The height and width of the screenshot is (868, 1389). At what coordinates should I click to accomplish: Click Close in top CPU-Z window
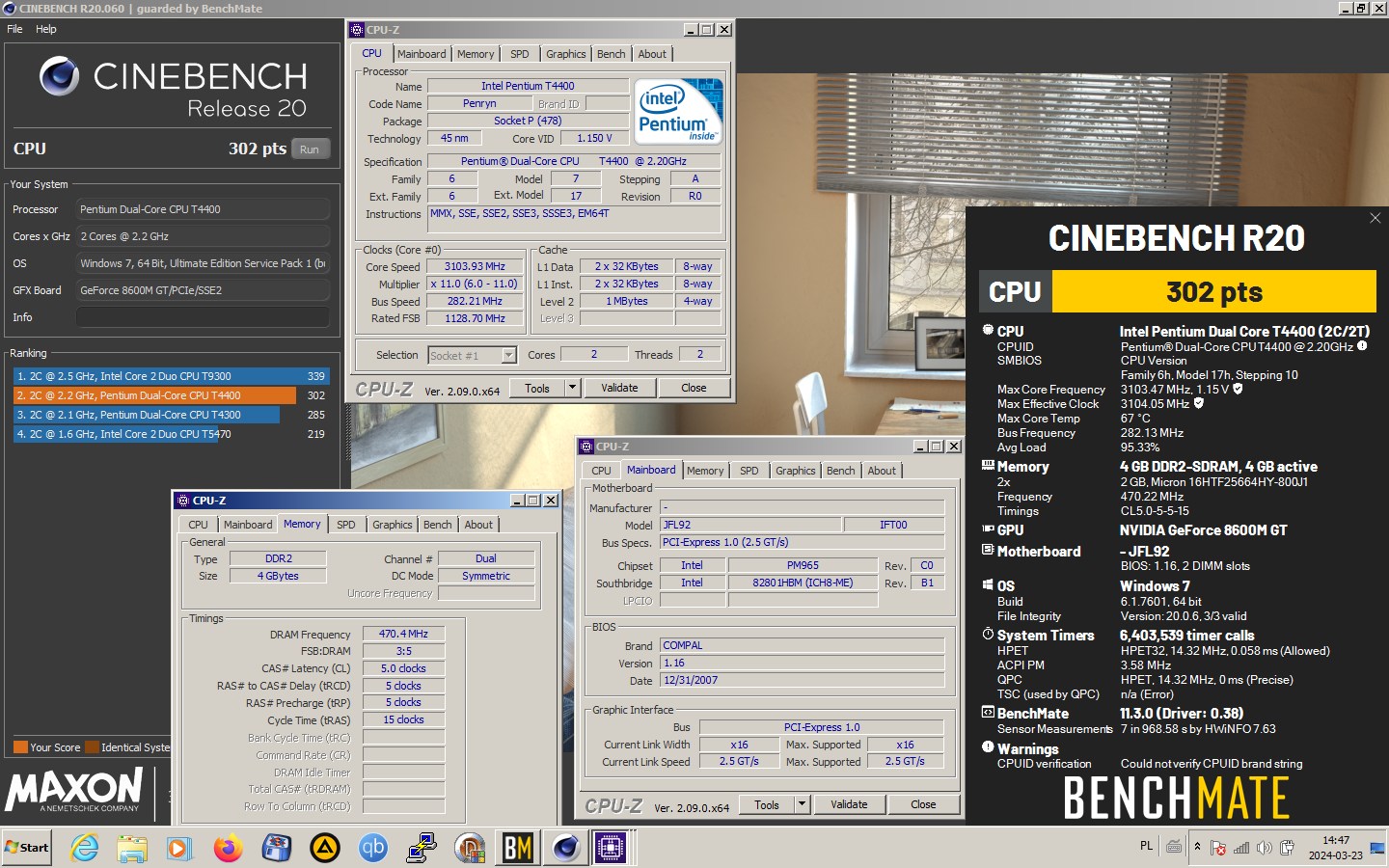tap(694, 388)
